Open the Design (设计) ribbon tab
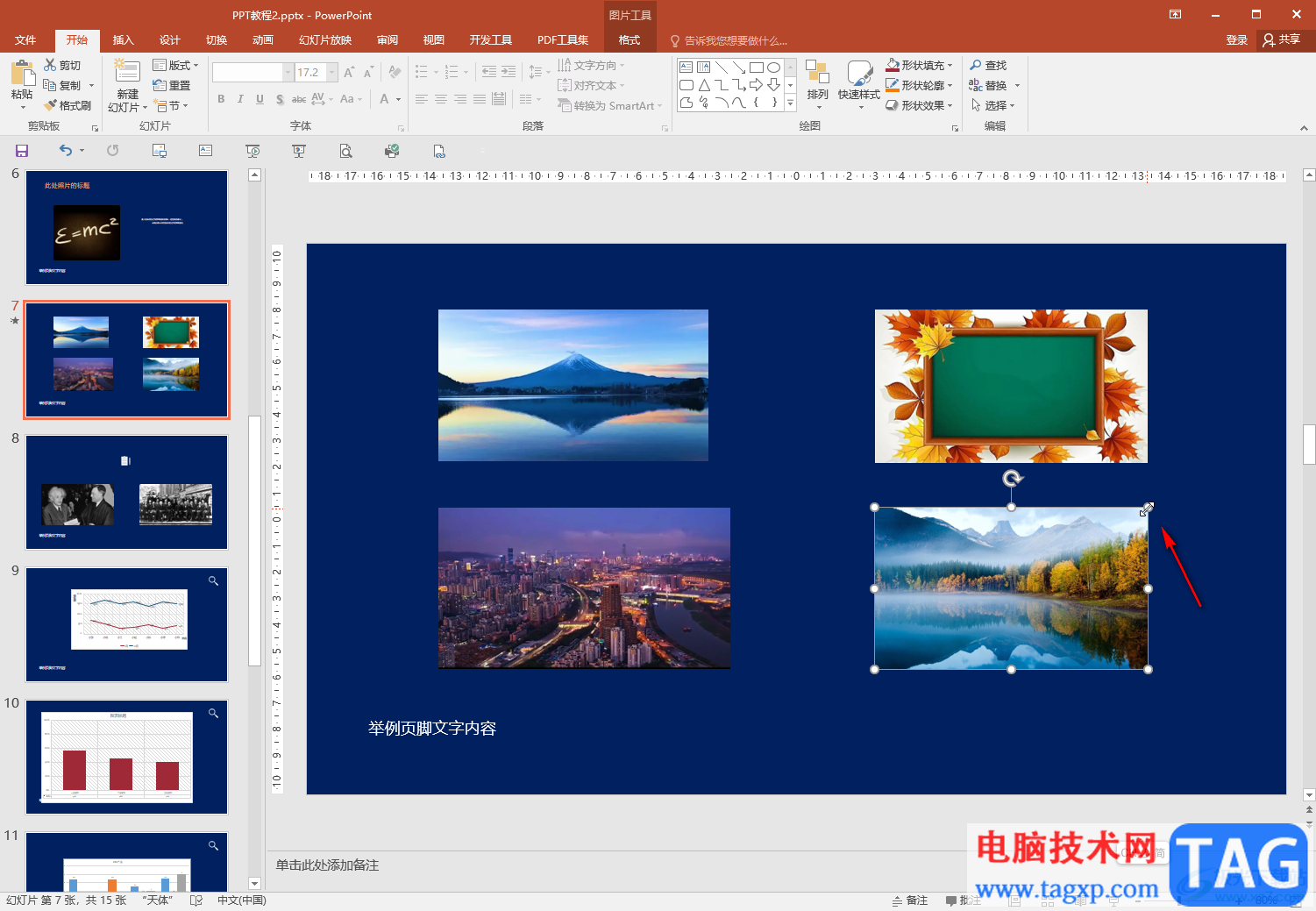The height and width of the screenshot is (911, 1316). point(169,40)
